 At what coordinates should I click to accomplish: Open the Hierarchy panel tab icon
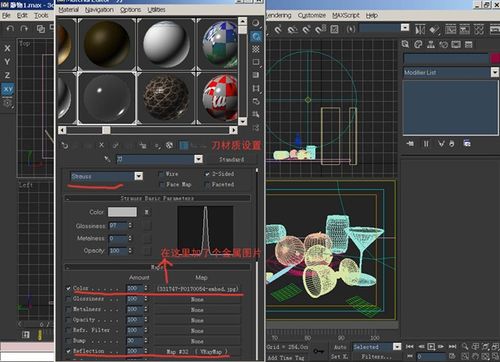tap(431, 44)
